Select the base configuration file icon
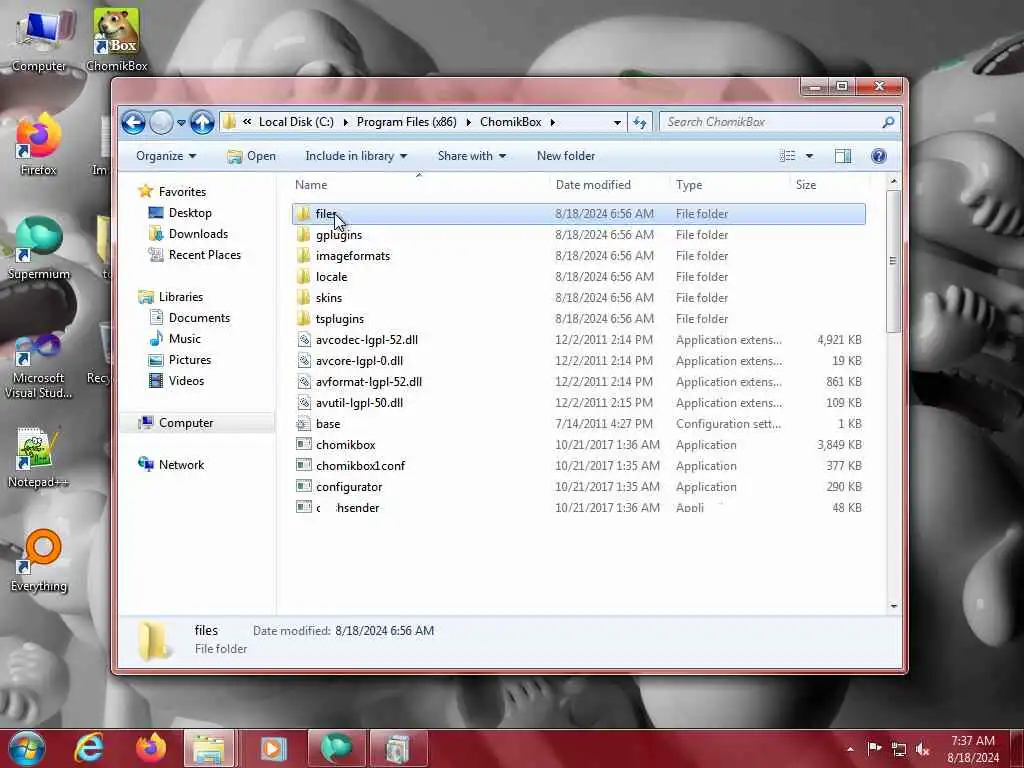The height and width of the screenshot is (768, 1024). (x=304, y=424)
